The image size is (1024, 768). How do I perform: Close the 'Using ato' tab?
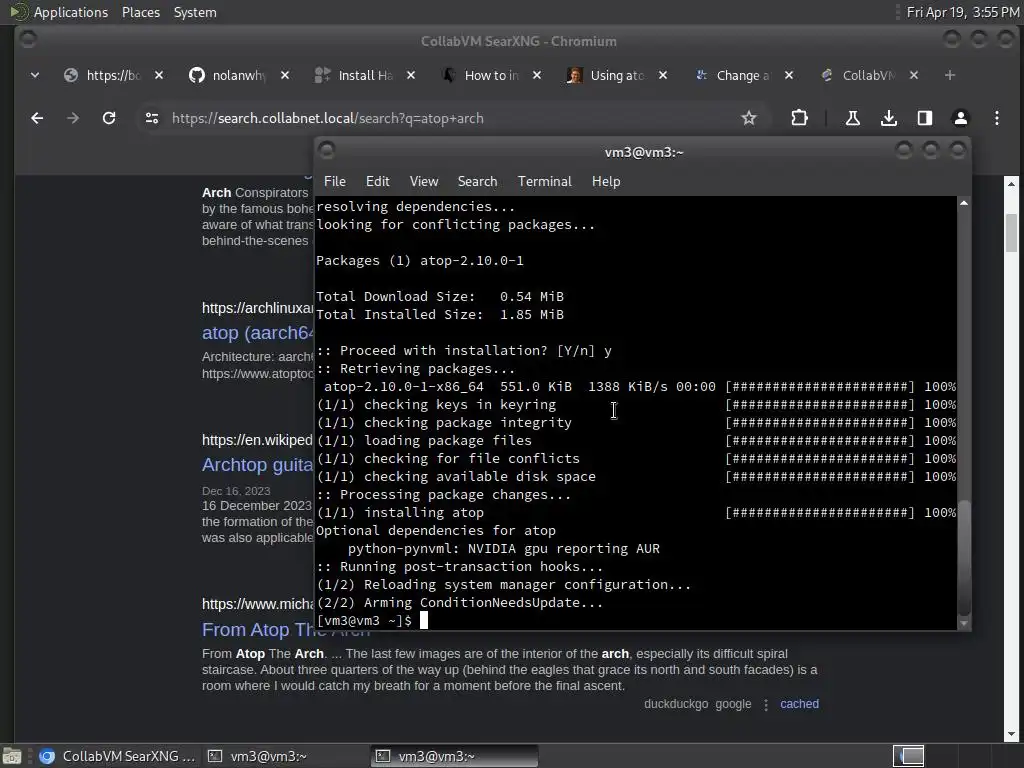[x=663, y=75]
